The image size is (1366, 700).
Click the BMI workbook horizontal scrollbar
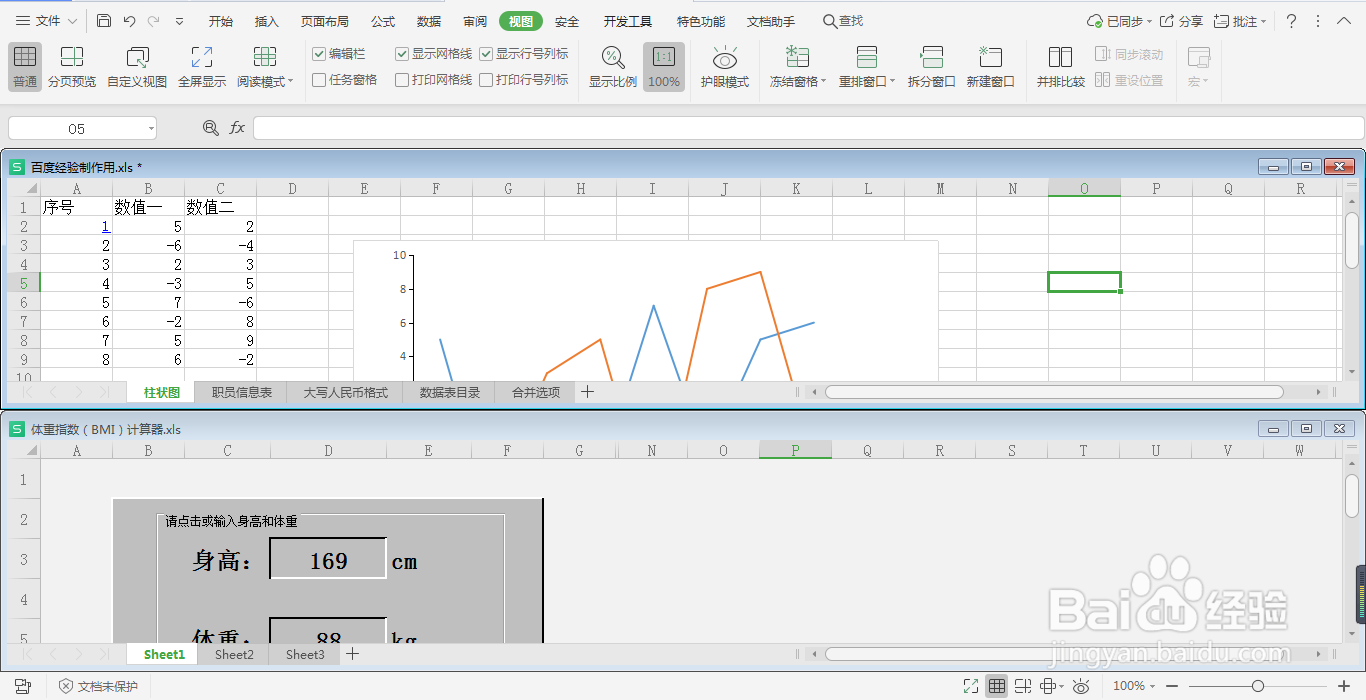1054,654
